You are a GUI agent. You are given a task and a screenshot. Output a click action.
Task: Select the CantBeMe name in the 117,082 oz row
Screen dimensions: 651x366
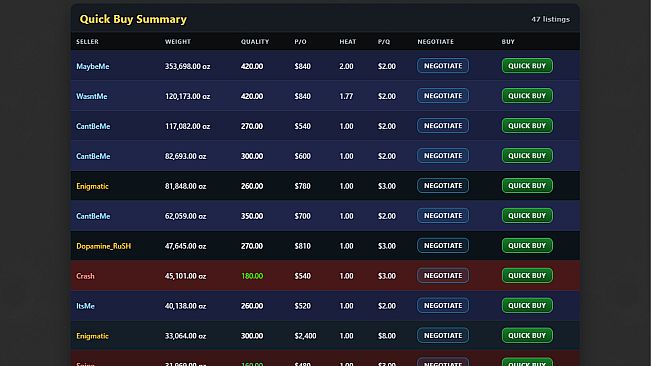point(93,126)
